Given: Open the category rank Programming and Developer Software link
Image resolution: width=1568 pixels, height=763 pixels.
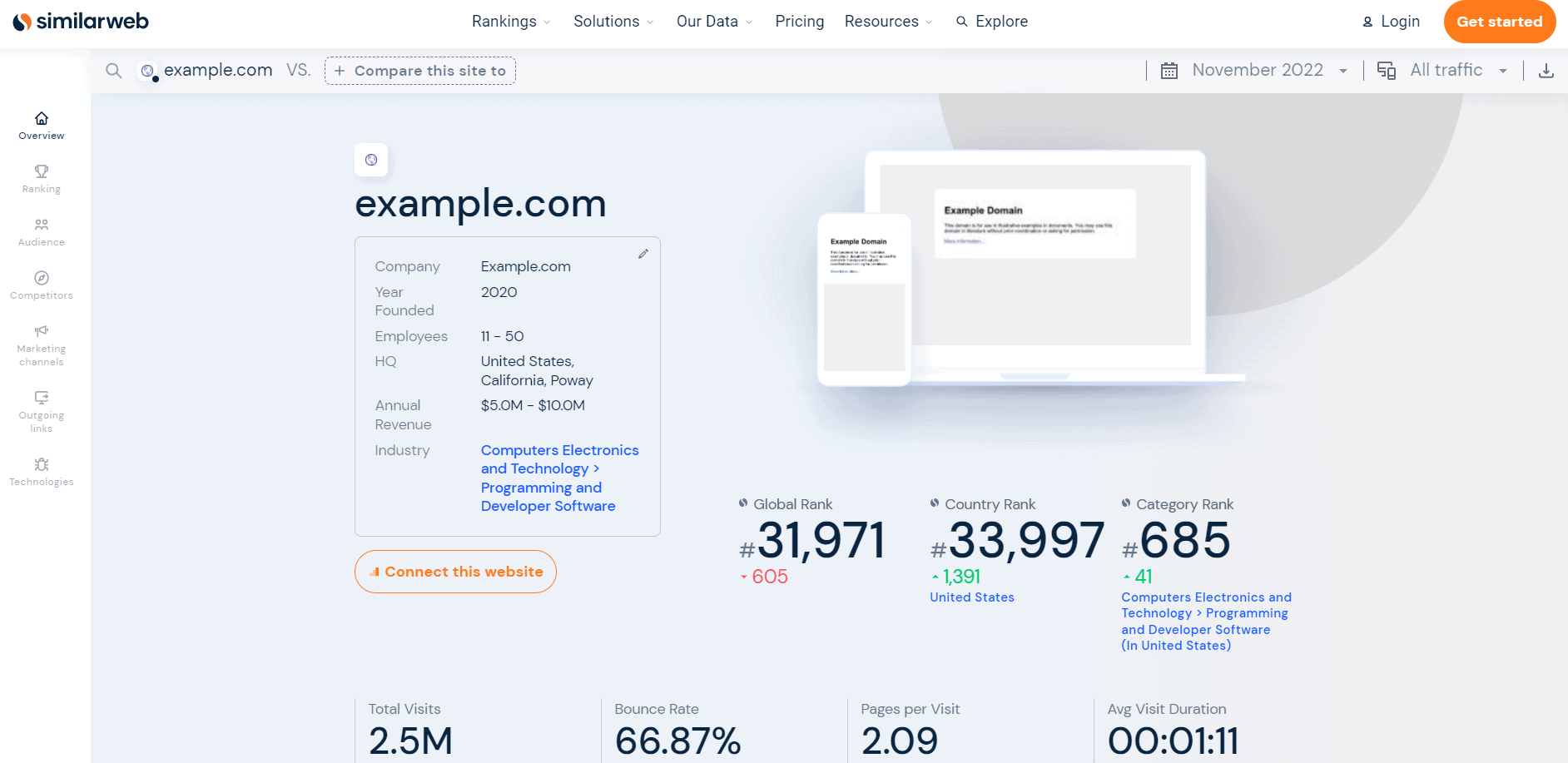Looking at the screenshot, I should 1206,622.
